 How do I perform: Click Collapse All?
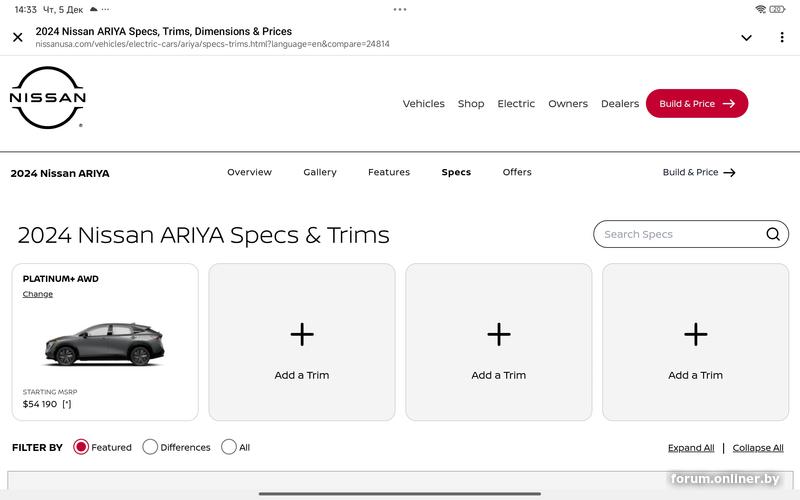[758, 447]
